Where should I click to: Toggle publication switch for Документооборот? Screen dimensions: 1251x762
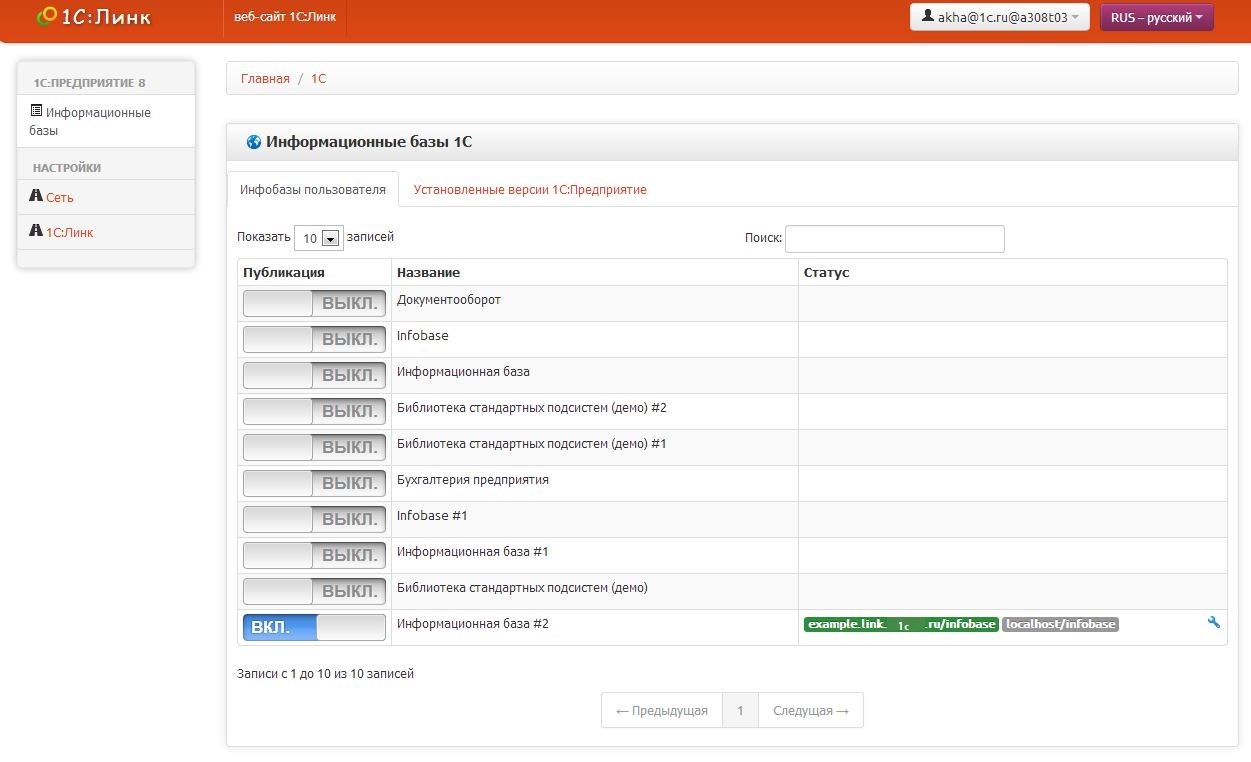point(314,304)
